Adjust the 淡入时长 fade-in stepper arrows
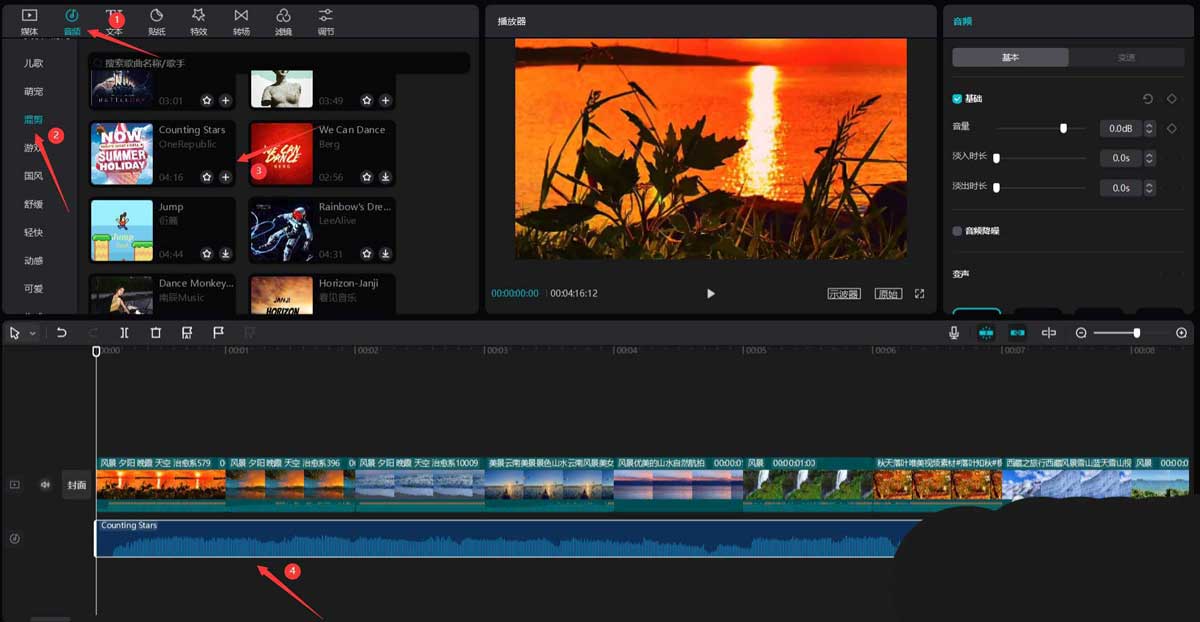This screenshot has height=622, width=1200. tap(1149, 158)
